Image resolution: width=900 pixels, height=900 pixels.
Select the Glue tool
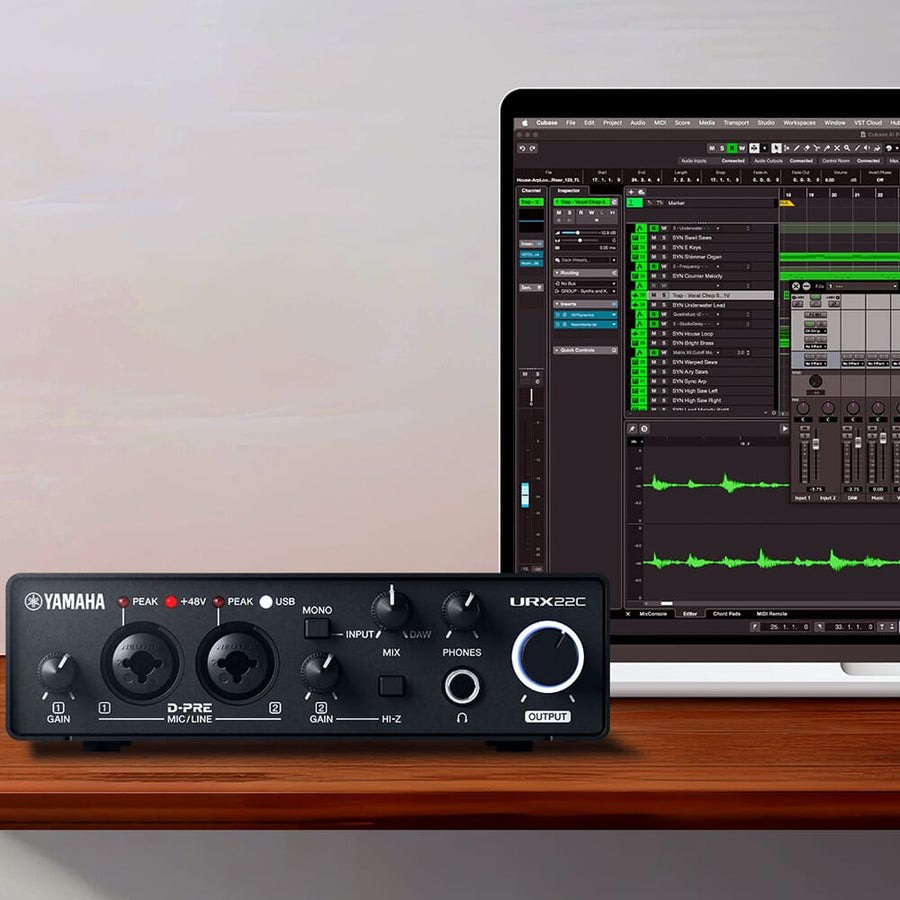coord(827,148)
